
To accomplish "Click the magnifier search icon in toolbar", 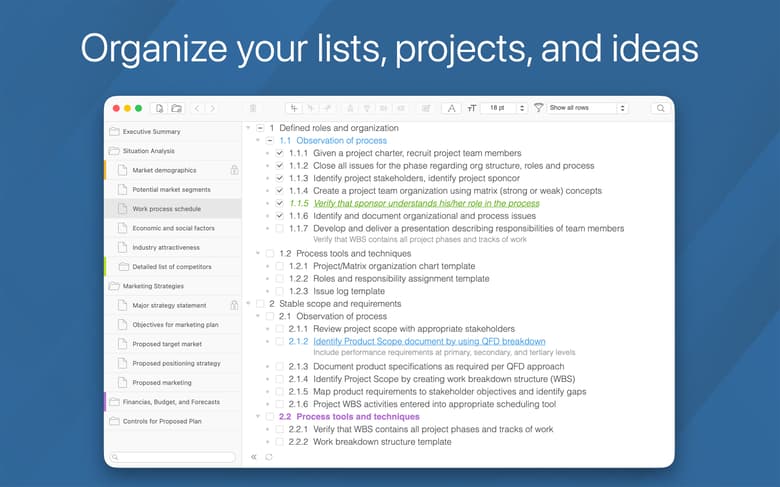I will tap(660, 108).
